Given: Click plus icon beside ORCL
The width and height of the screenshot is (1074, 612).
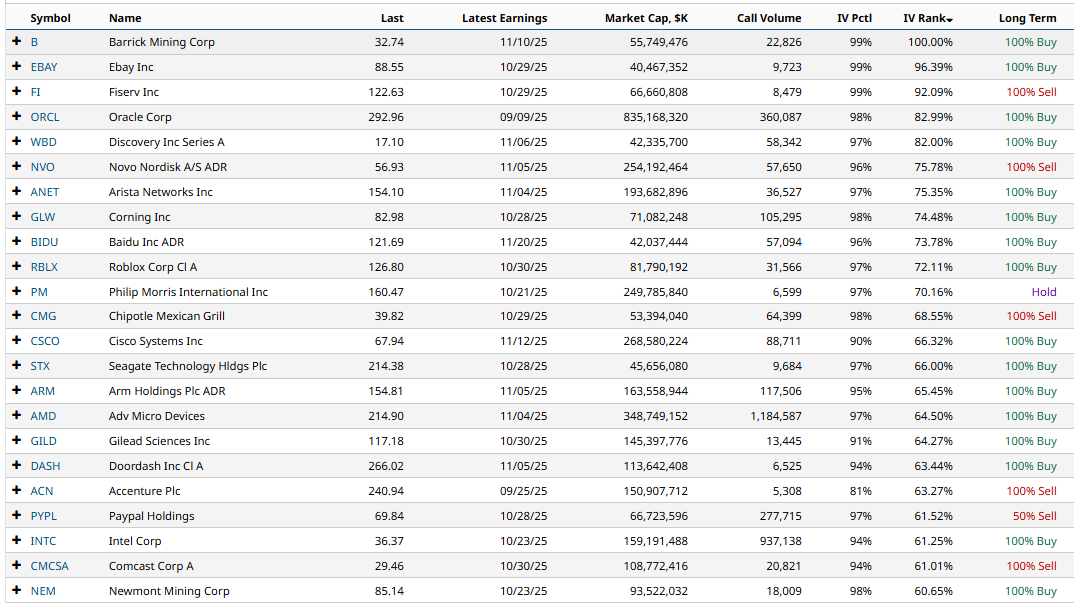Looking at the screenshot, I should tap(16, 117).
